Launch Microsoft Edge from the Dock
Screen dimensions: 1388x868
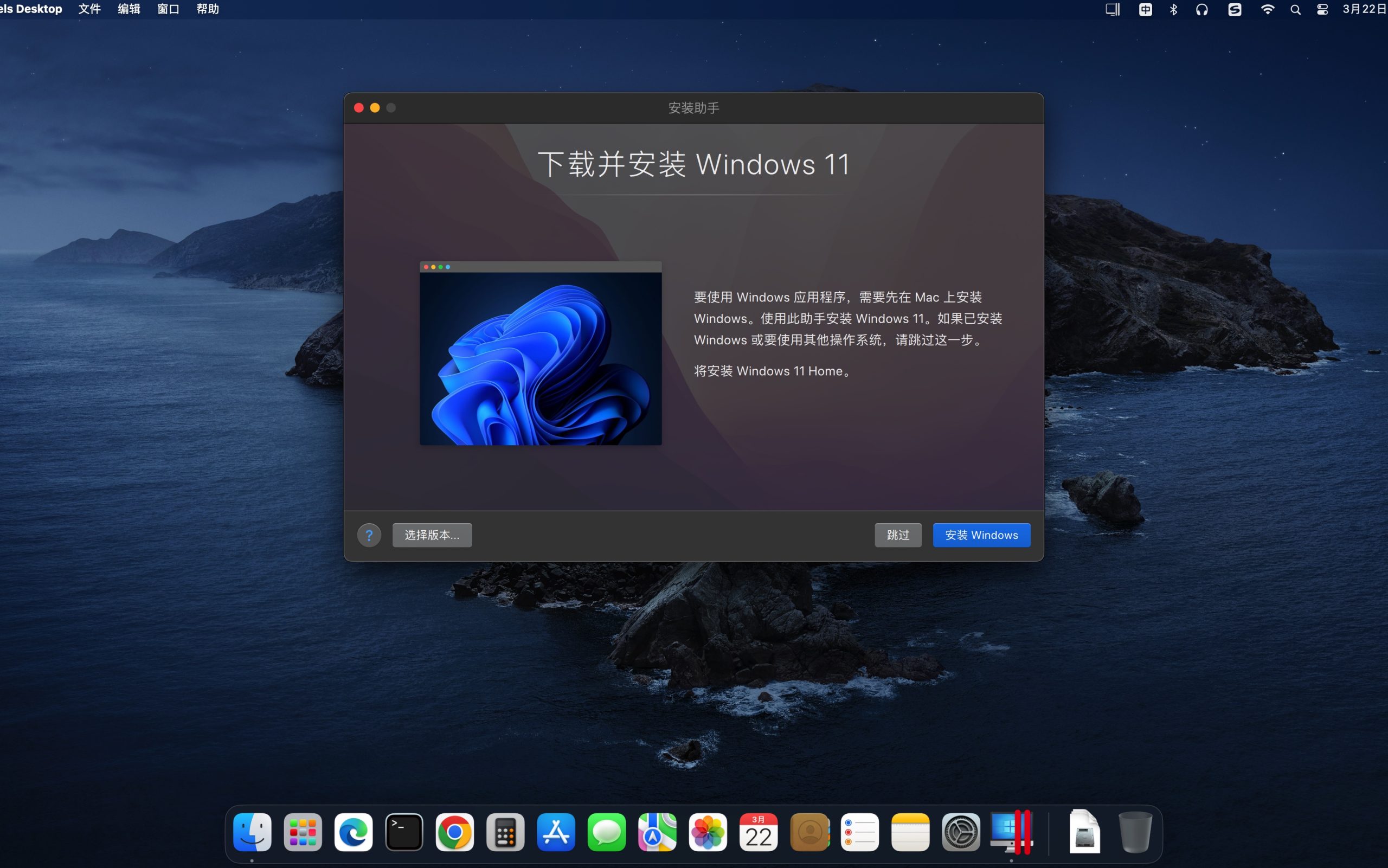(353, 831)
